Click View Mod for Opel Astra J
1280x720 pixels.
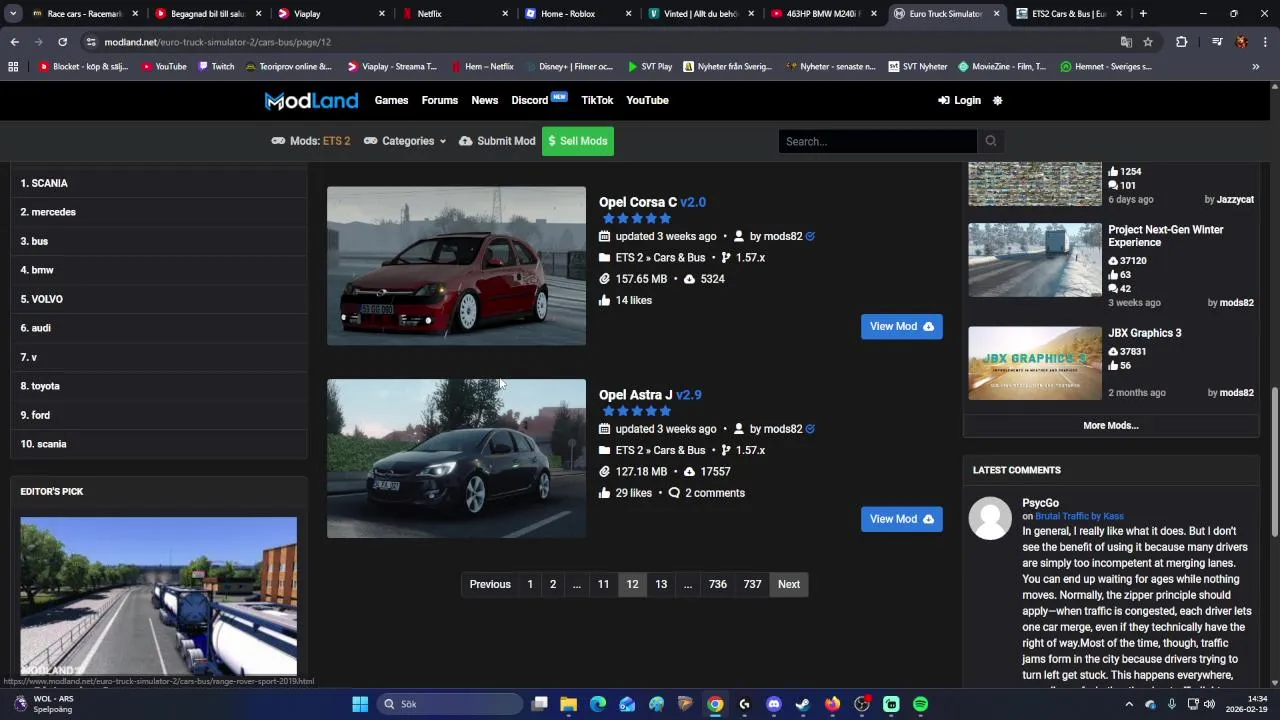[901, 519]
